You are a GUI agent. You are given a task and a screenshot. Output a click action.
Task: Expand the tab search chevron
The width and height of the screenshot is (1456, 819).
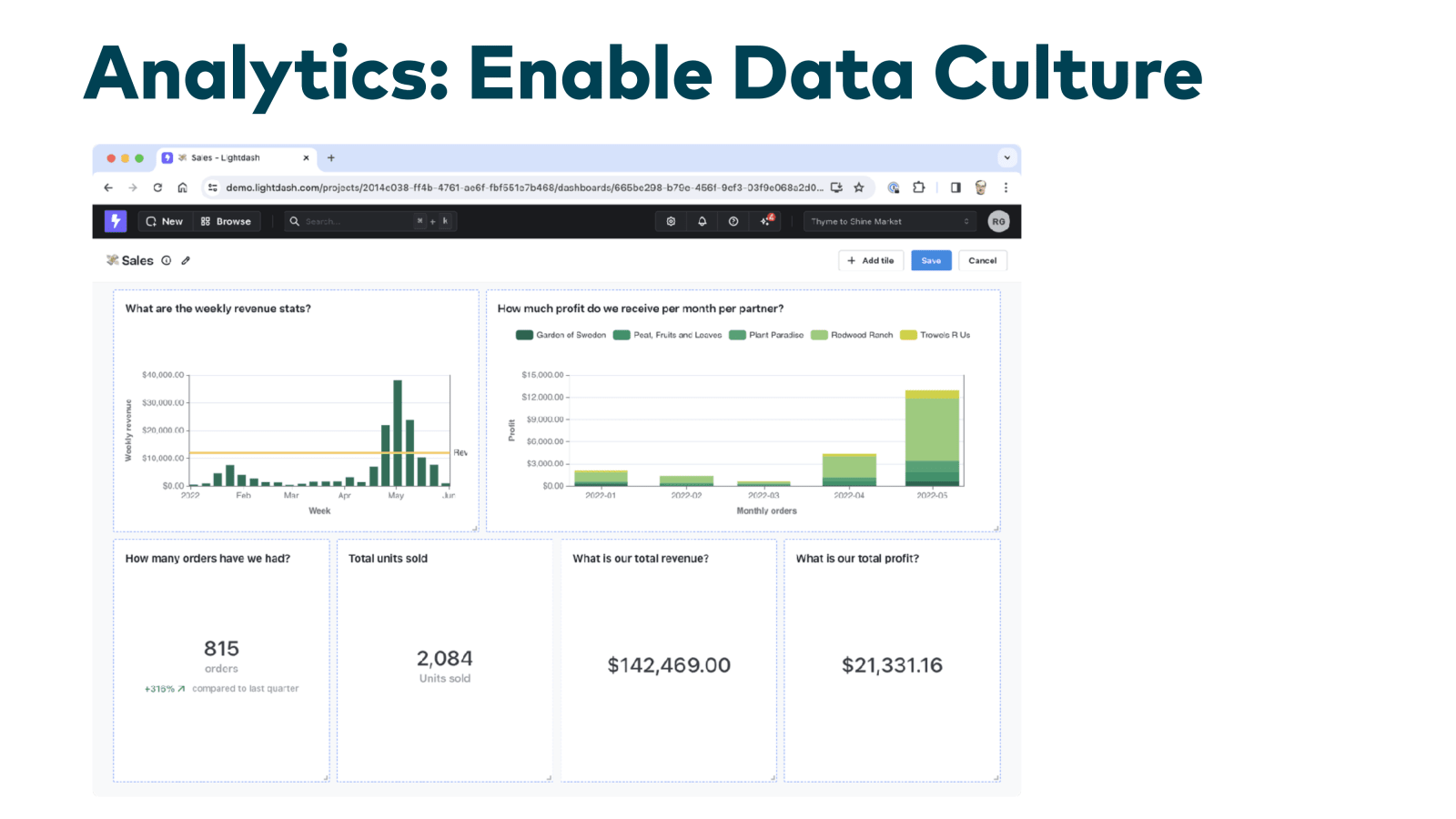[x=1007, y=157]
